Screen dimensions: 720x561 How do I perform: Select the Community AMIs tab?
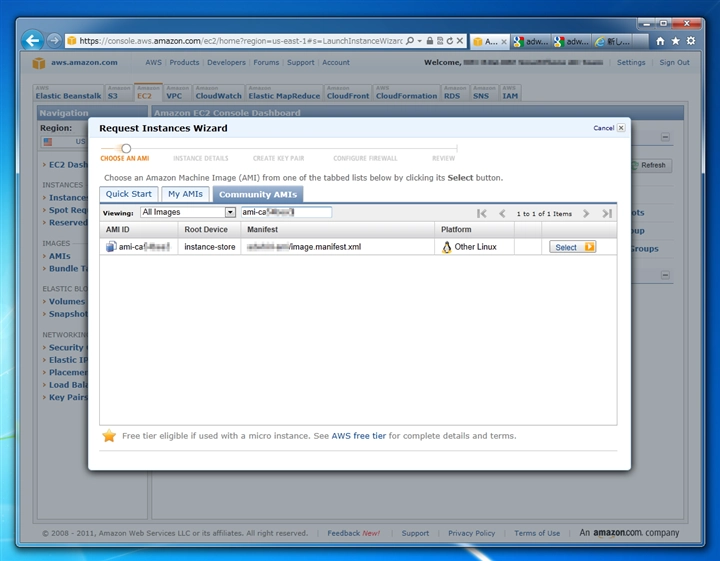point(258,194)
